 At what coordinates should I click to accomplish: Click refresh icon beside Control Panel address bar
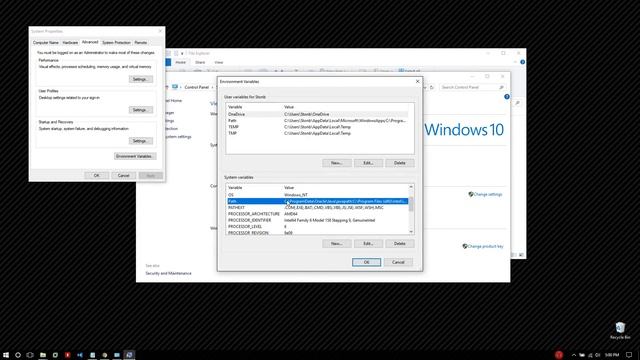click(x=432, y=87)
